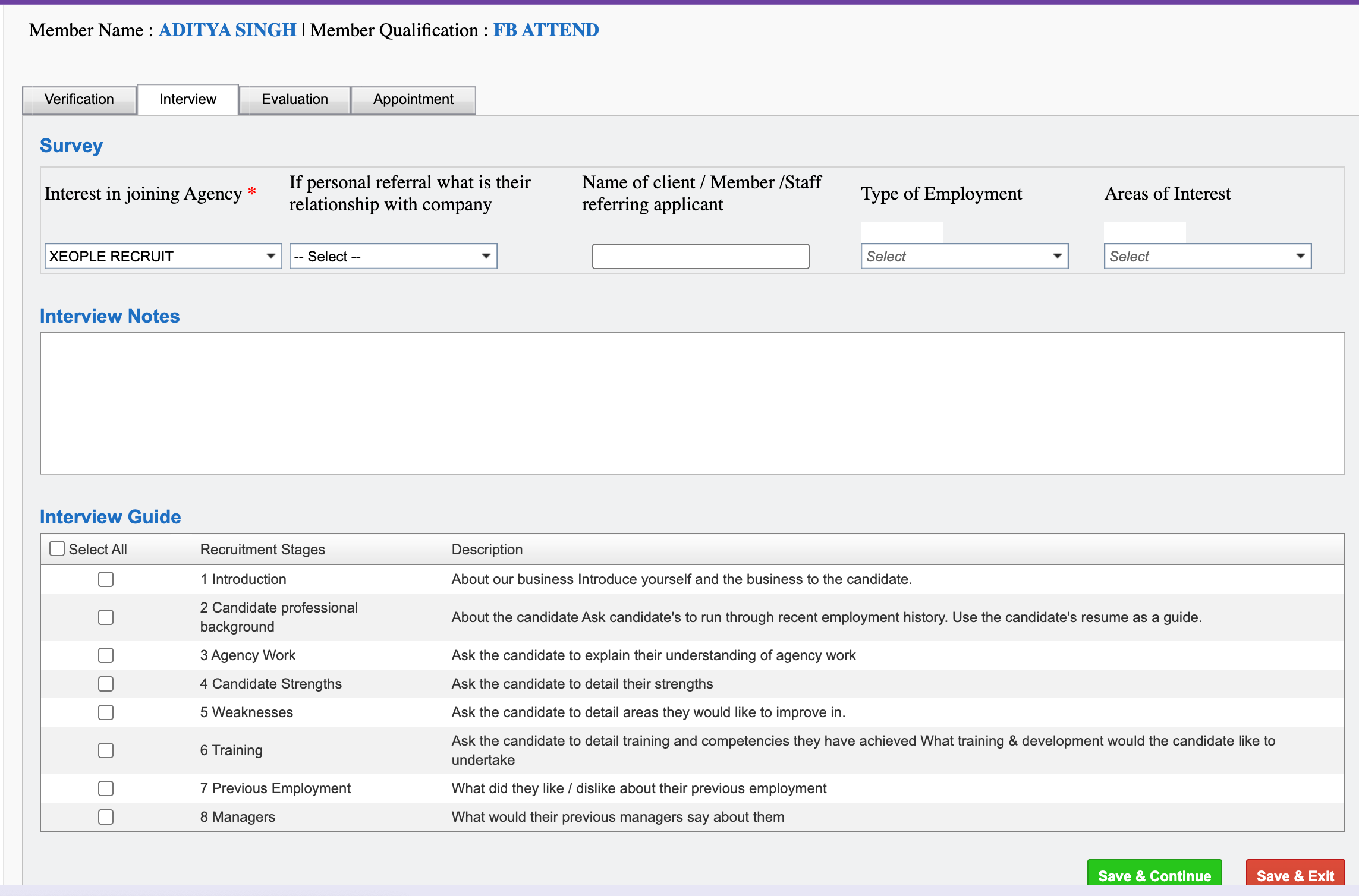Click the '4 Candidate Strengths' stage text
Viewport: 1359px width, 896px height.
pos(271,684)
